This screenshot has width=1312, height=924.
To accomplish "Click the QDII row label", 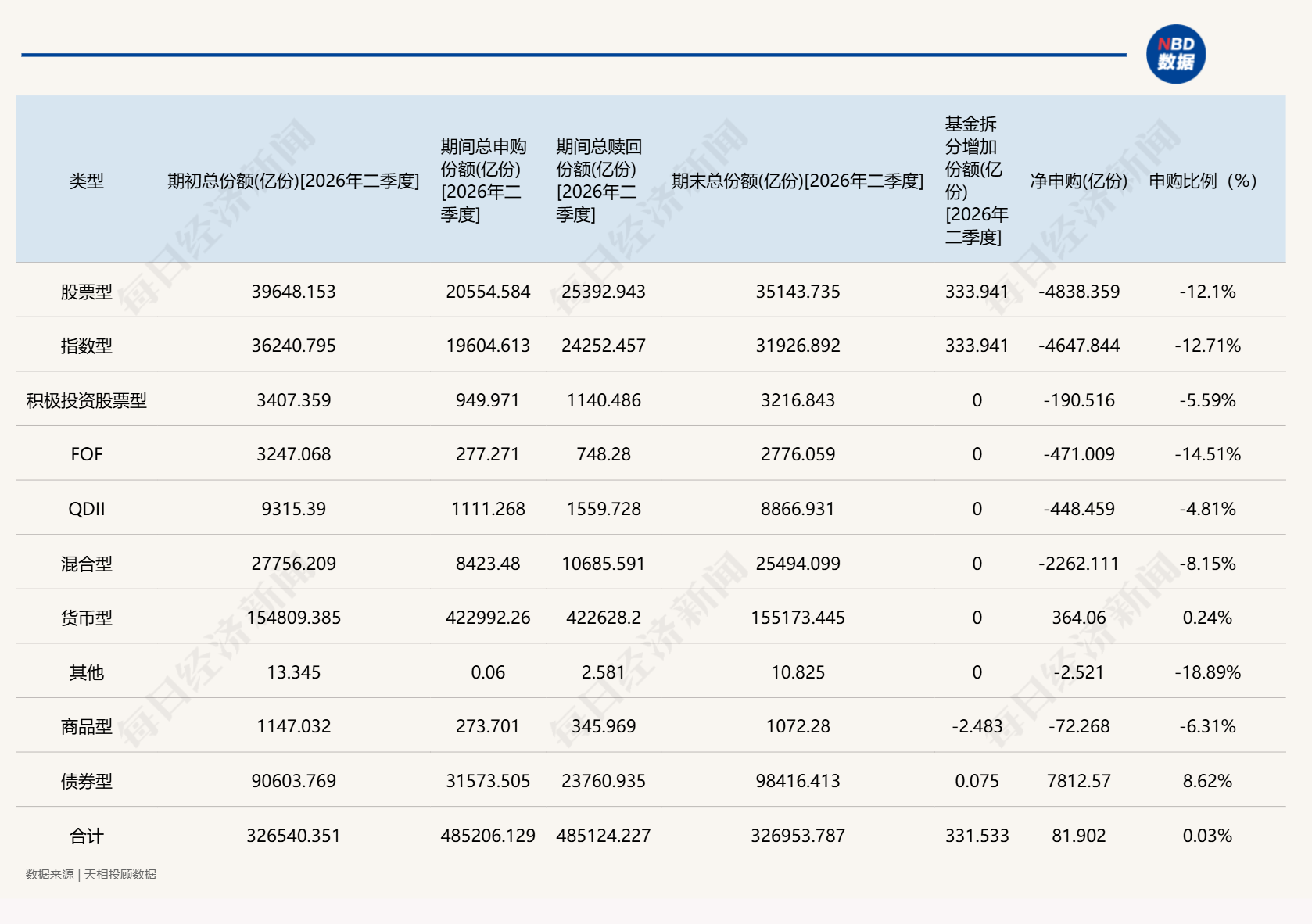I will 87,509.
